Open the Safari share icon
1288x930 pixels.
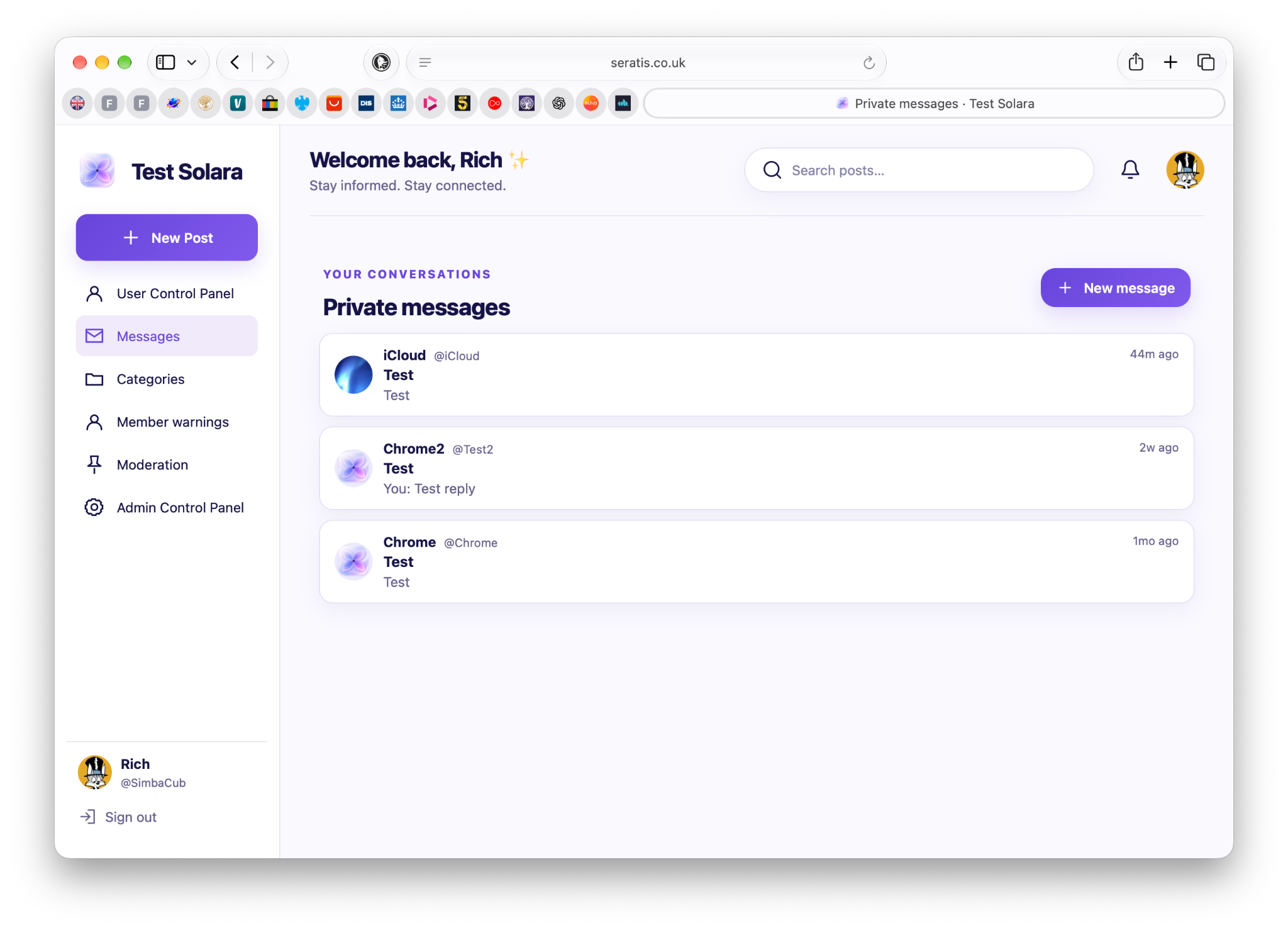(x=1136, y=62)
